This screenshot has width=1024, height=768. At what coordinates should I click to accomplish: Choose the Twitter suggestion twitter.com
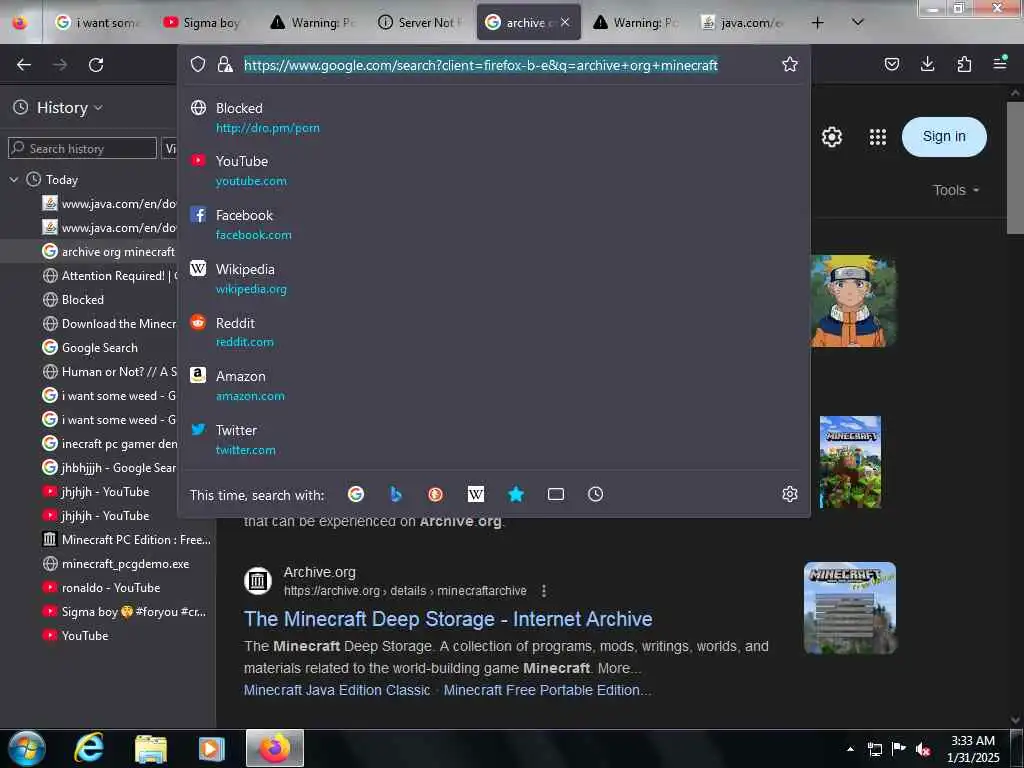494,440
